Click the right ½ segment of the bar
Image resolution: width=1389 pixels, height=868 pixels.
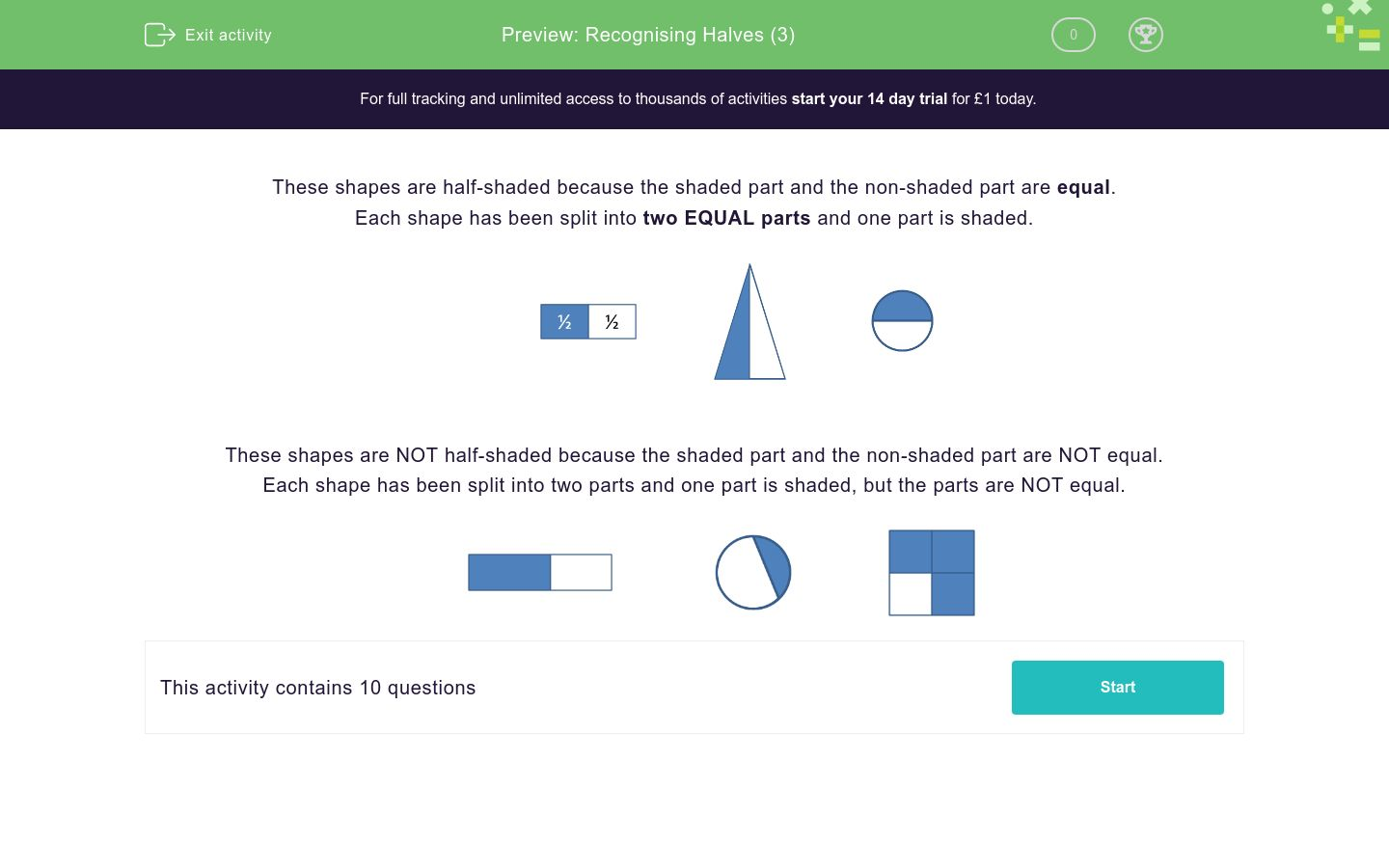pyautogui.click(x=612, y=321)
